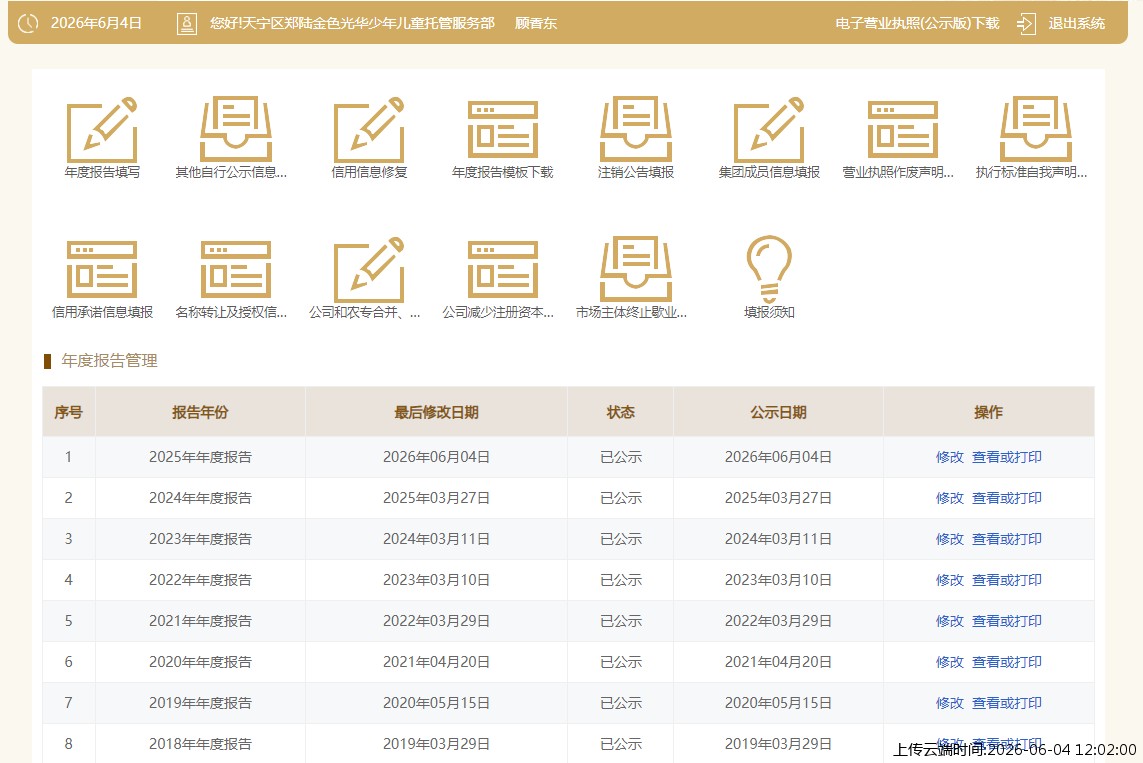Click the 操作 column header
Screen dimensions: 1143x763
988,412
